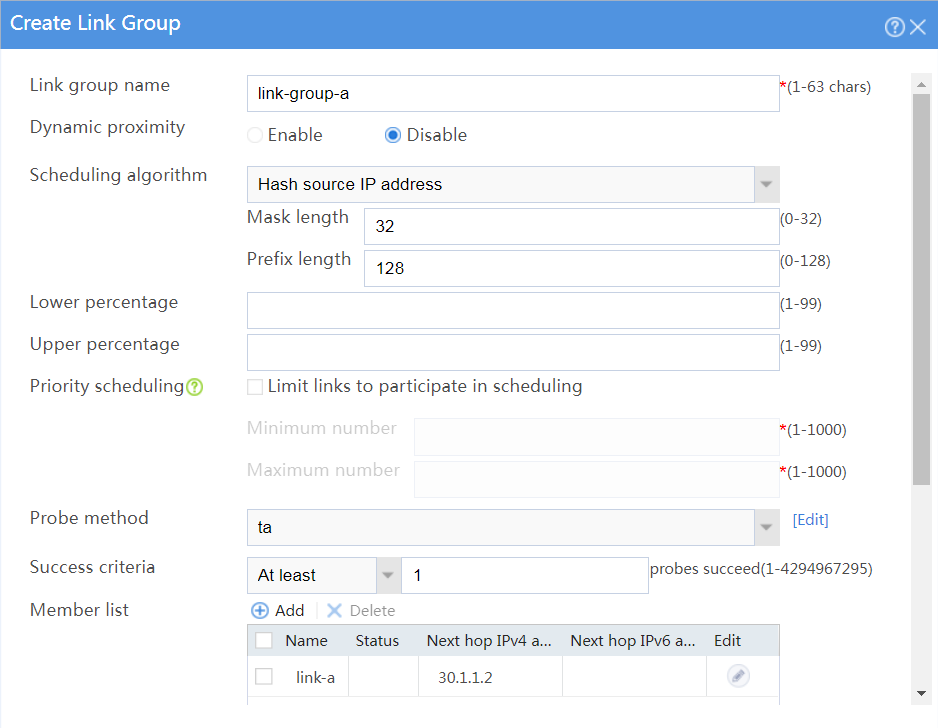Screen dimensions: 938x728
Task: Click the Lower percentage input field
Action: (x=513, y=310)
